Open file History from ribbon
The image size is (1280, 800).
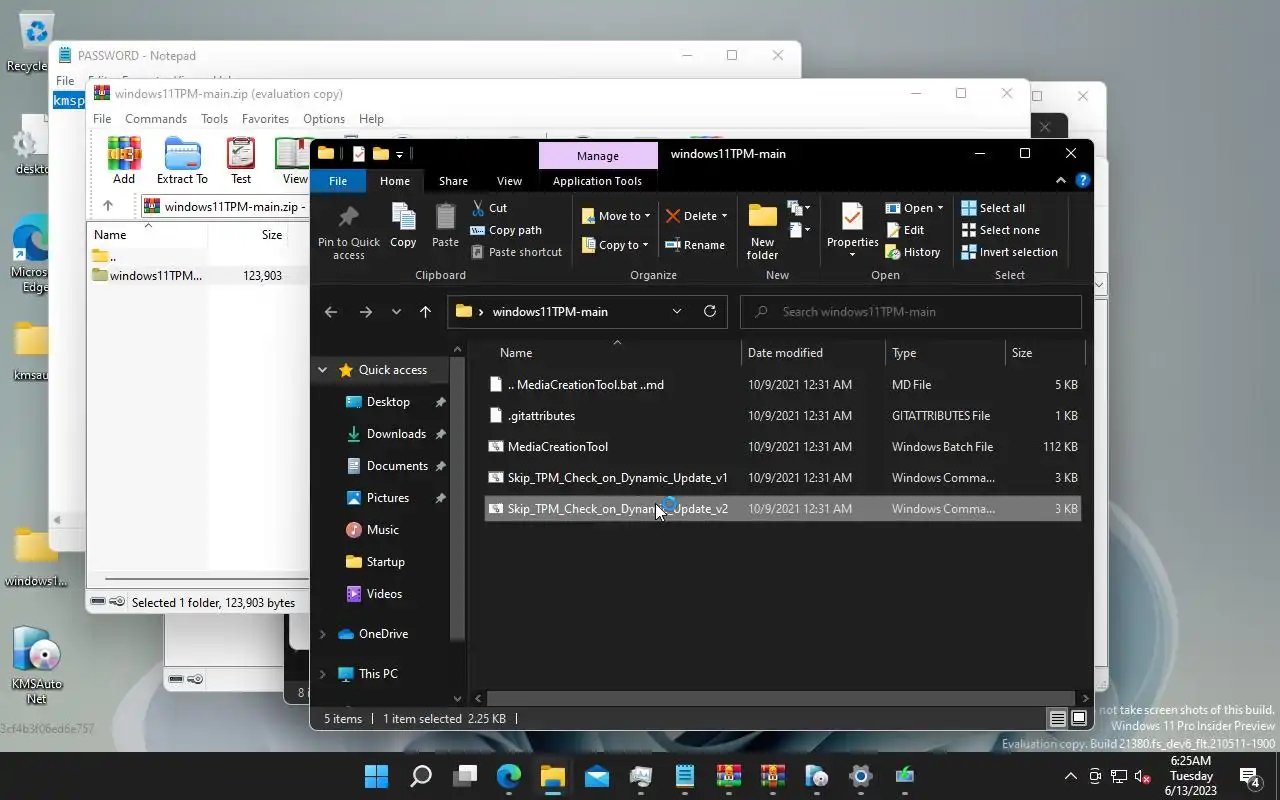click(913, 252)
